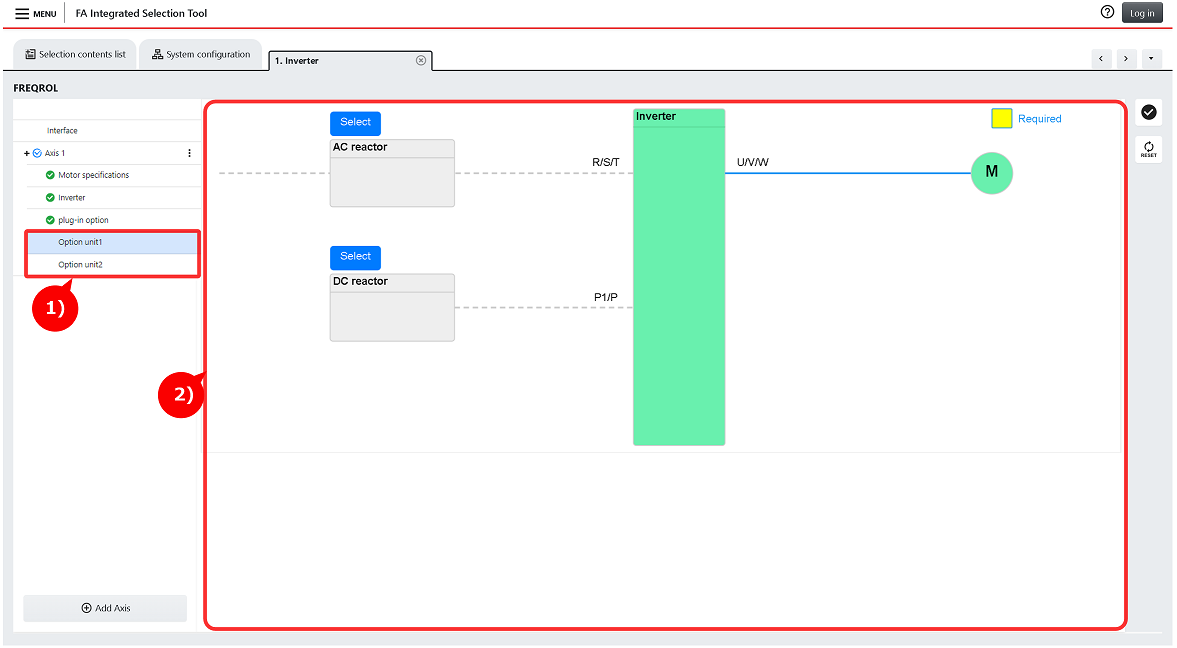Image resolution: width=1177 pixels, height=648 pixels.
Task: Click the AC reactor box
Action: 392,173
